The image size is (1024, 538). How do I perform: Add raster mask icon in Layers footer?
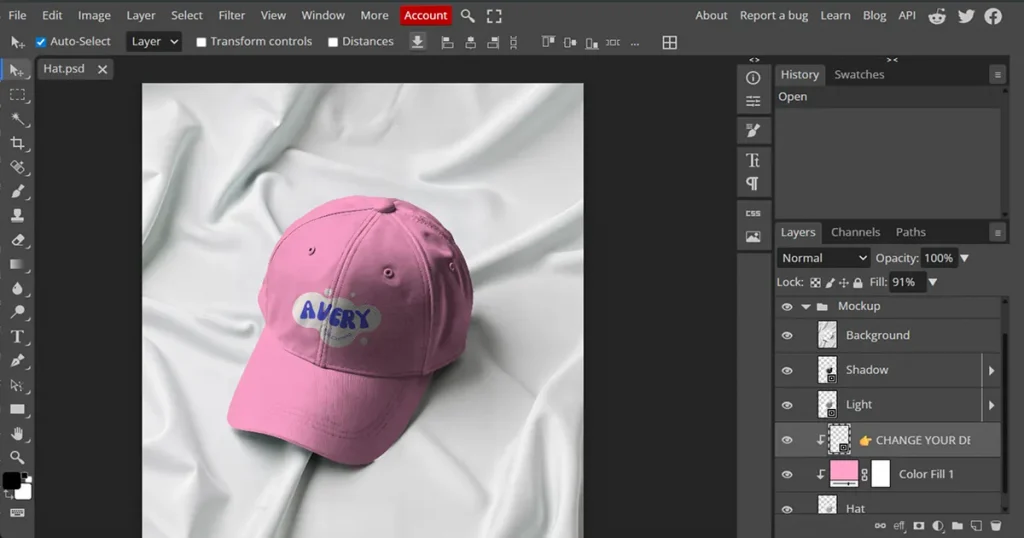tap(919, 526)
